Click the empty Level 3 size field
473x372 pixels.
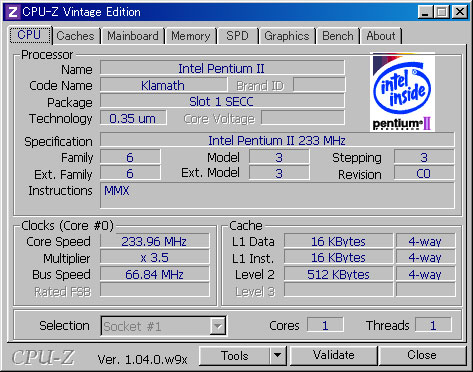click(338, 290)
